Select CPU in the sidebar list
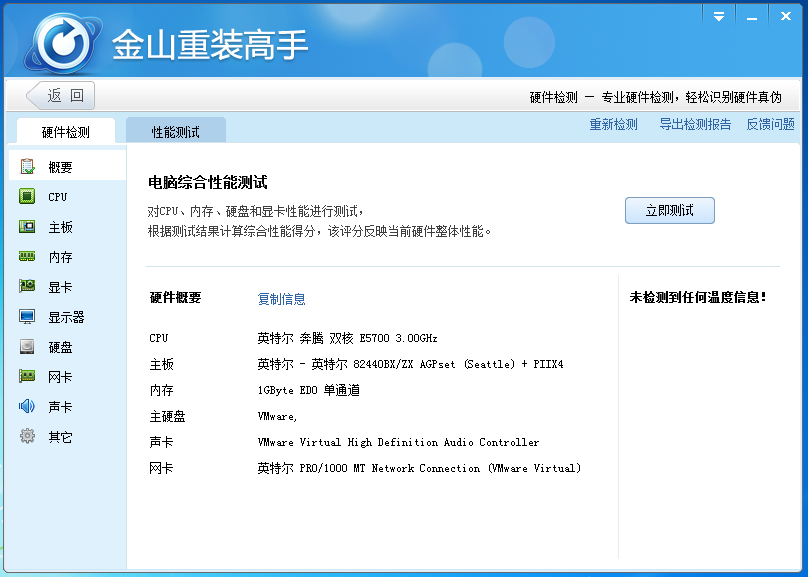 pyautogui.click(x=68, y=196)
